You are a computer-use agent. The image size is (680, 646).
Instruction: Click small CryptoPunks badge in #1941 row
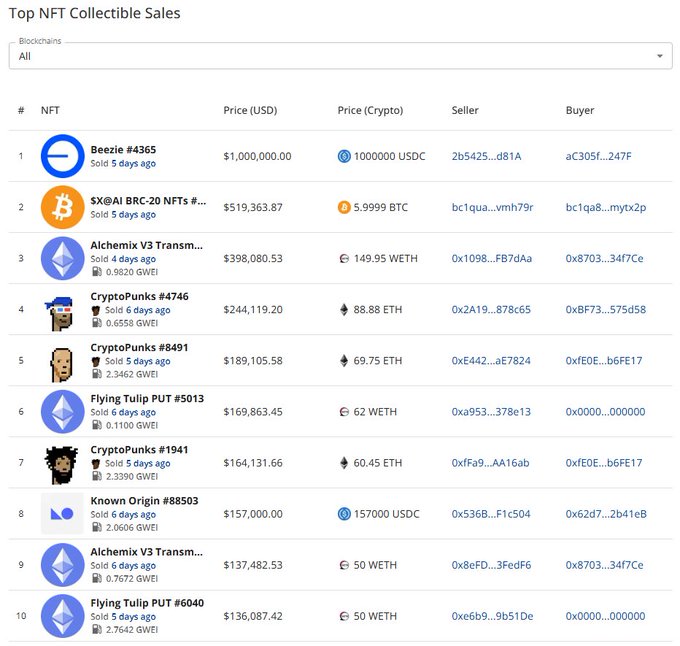(96, 464)
